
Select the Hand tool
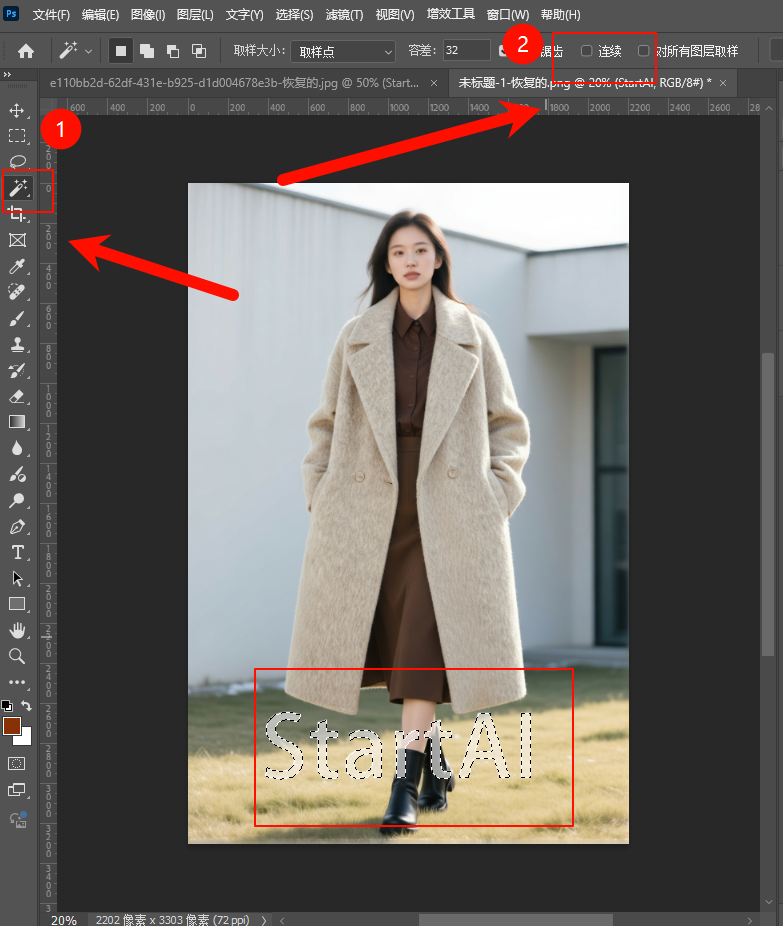(x=17, y=630)
